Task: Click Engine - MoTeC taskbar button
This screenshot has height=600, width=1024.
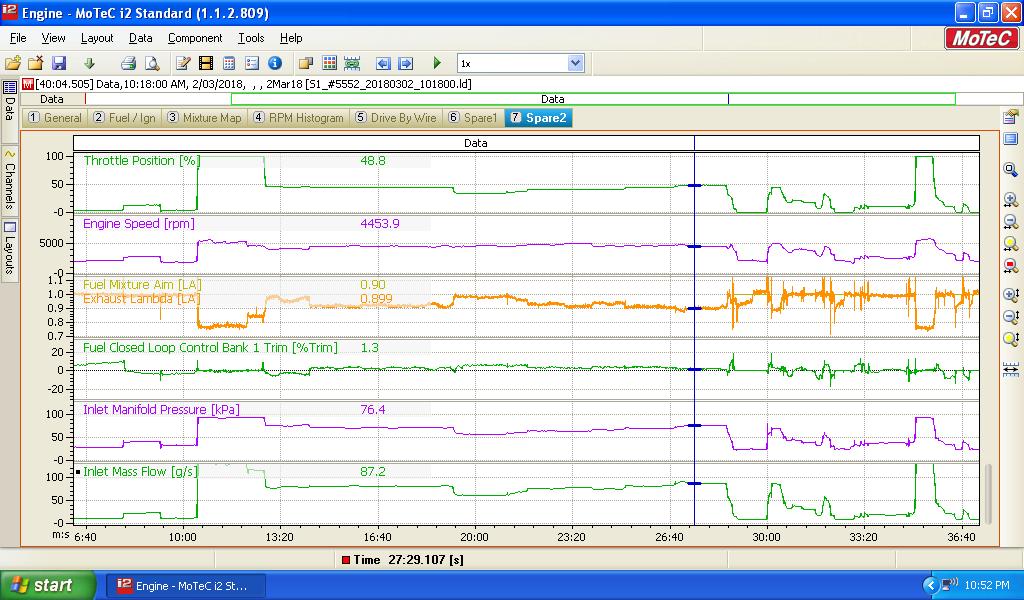Action: (186, 586)
